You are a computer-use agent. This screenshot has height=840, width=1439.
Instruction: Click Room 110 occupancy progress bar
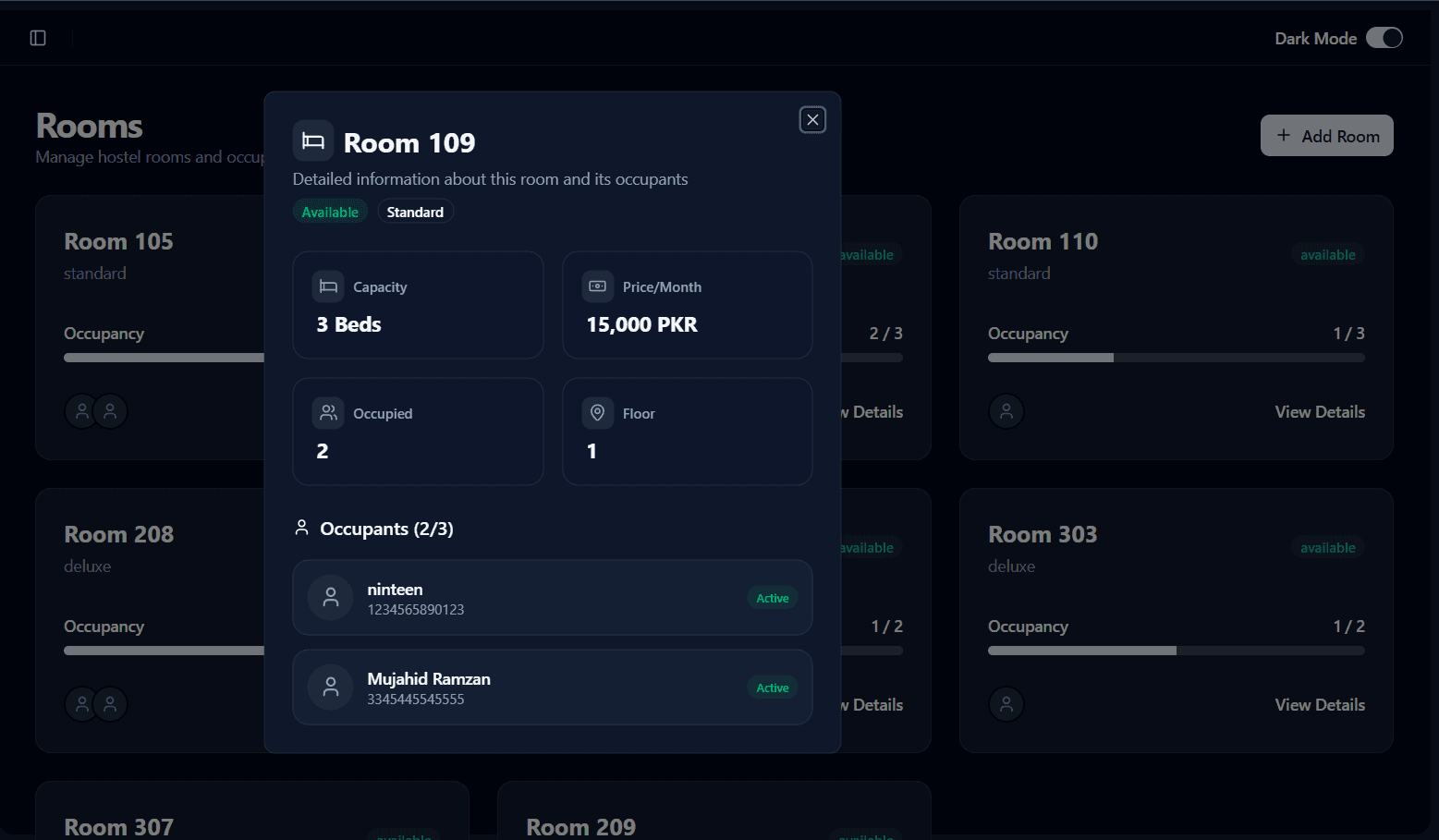click(x=1176, y=358)
